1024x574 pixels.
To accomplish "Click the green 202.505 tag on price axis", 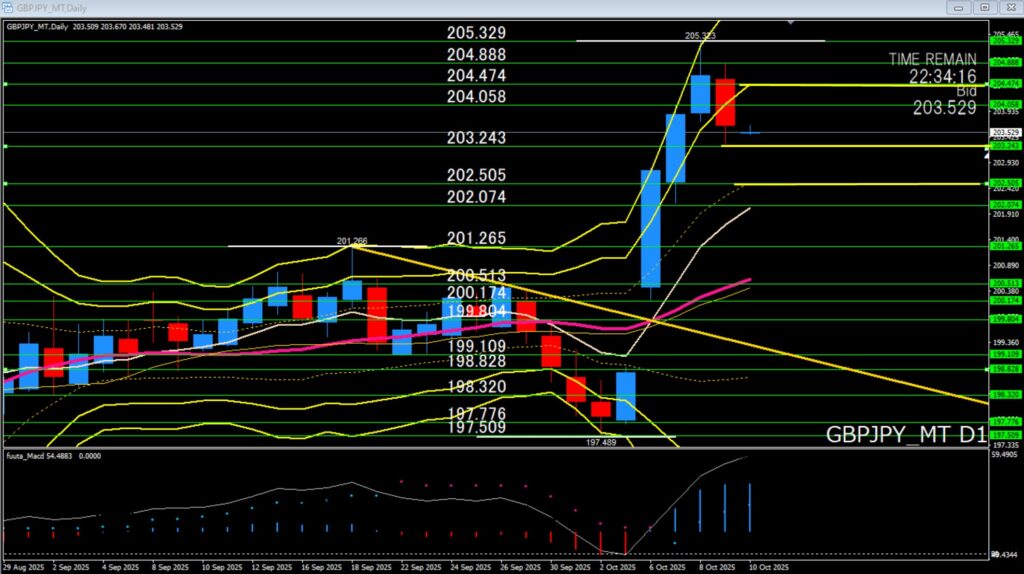I will 1004,183.
